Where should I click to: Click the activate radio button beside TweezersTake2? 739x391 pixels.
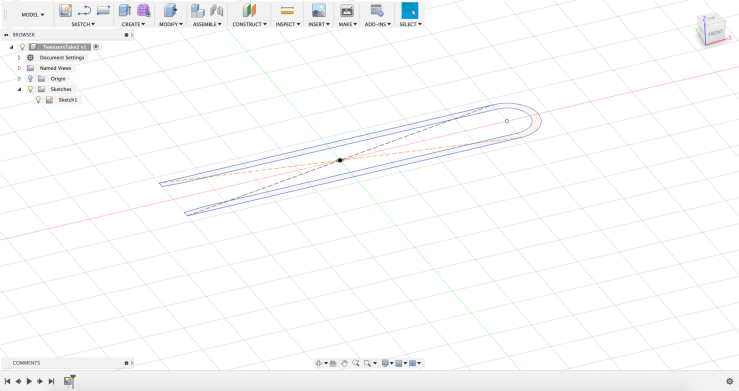pos(96,47)
